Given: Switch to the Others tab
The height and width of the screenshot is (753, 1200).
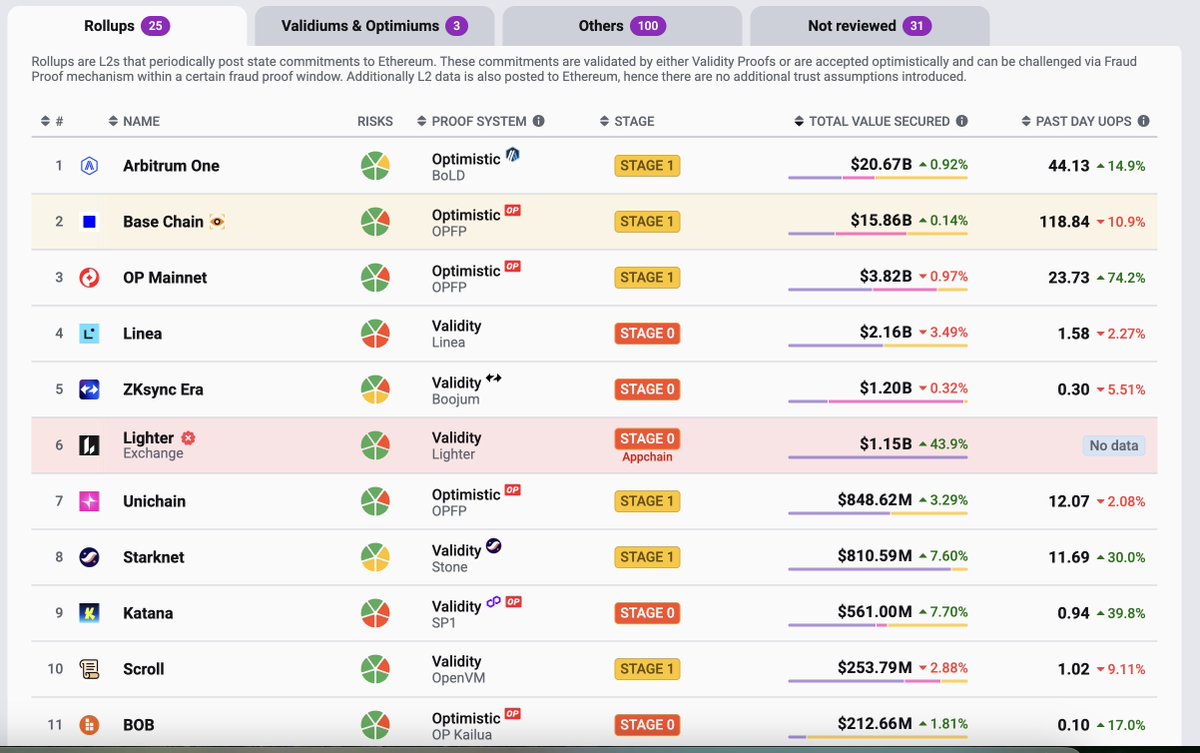Looking at the screenshot, I should point(622,26).
